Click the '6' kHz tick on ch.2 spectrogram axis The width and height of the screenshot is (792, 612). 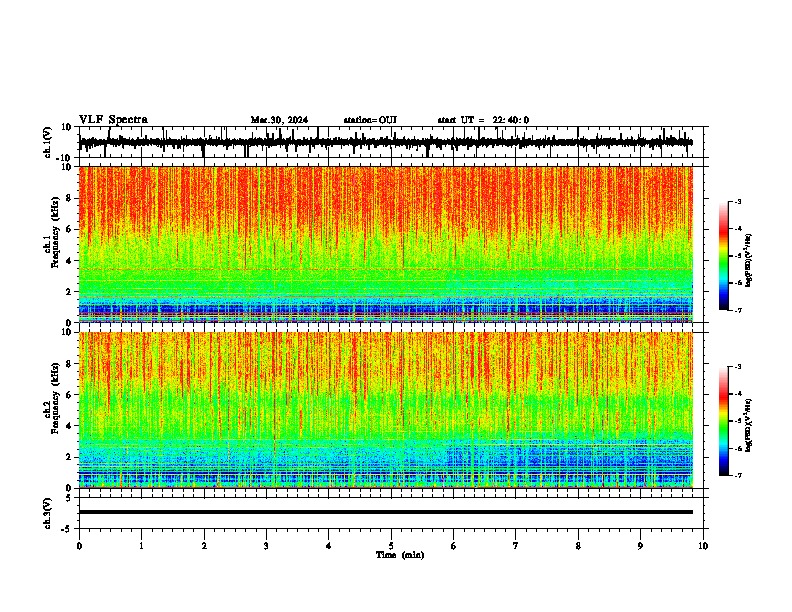tap(68, 395)
